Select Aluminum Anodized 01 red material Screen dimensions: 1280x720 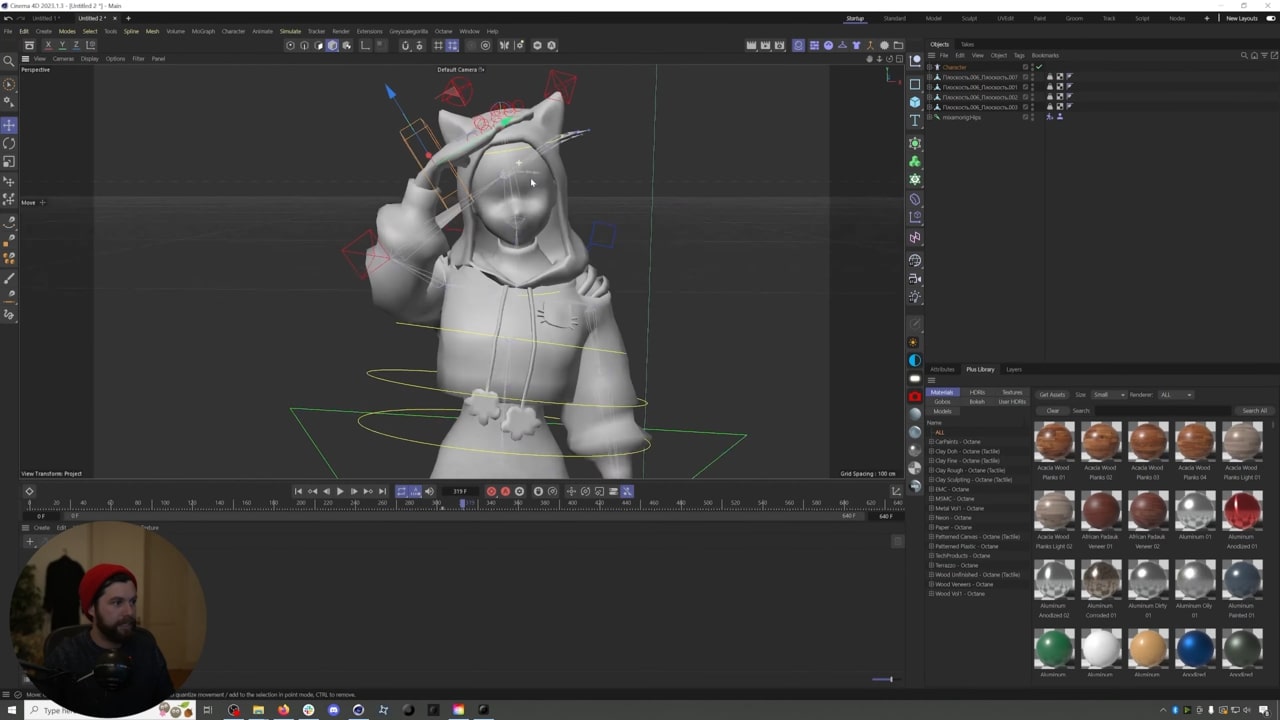pos(1241,511)
